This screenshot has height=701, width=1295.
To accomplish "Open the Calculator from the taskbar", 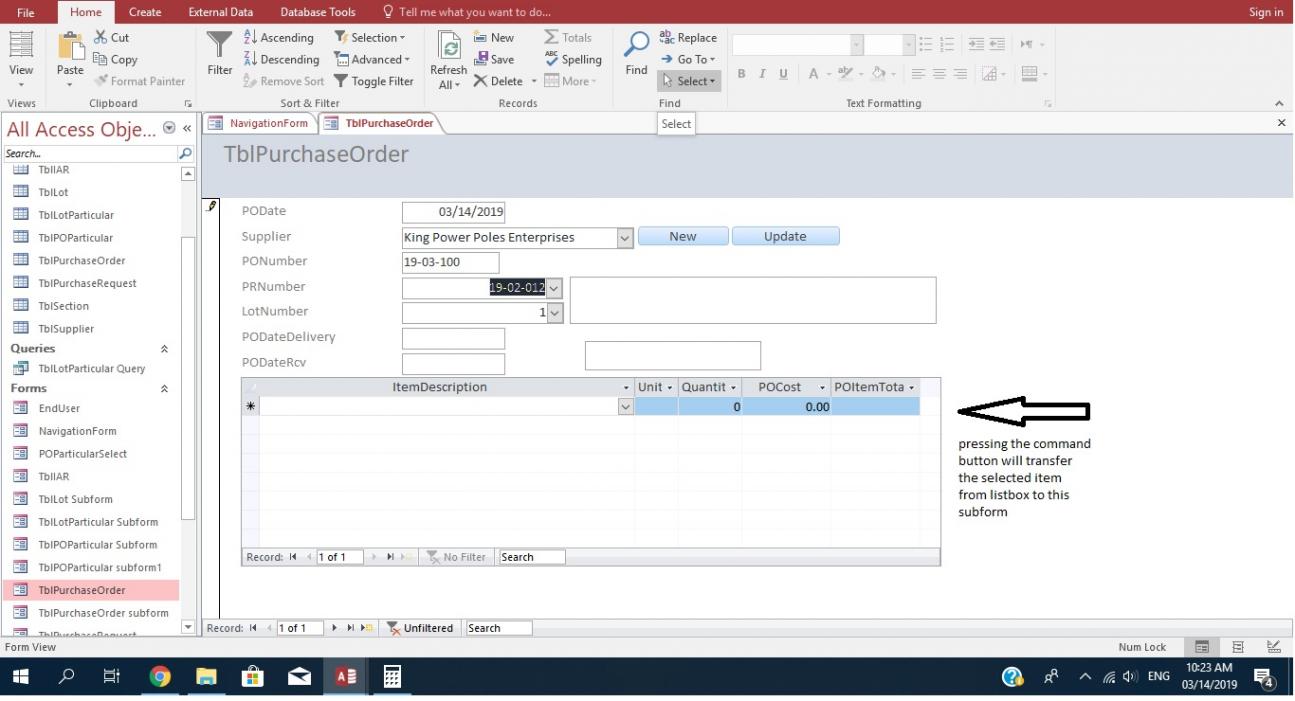I will pyautogui.click(x=393, y=678).
